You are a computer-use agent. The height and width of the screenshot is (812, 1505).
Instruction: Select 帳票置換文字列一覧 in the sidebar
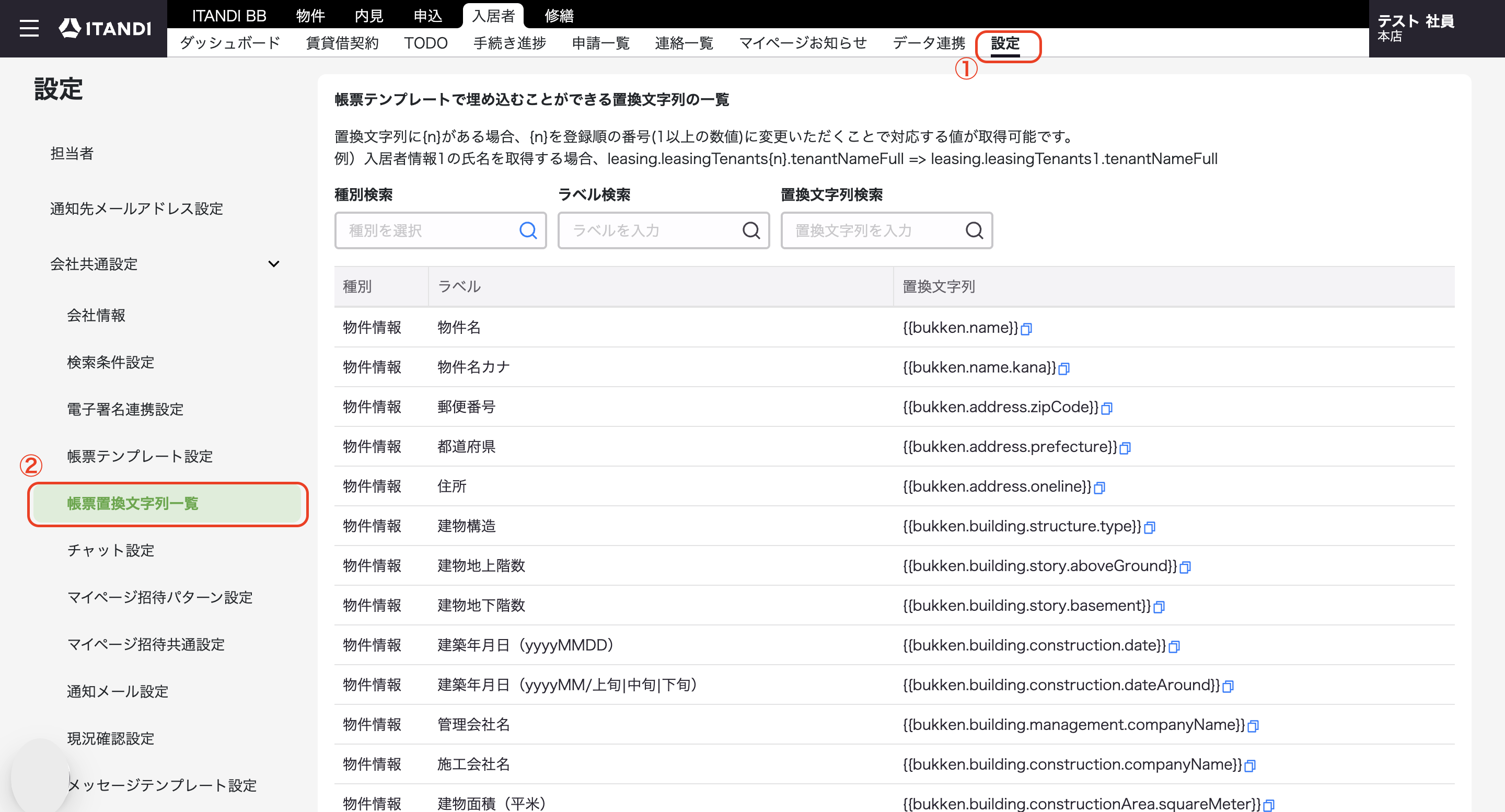[167, 504]
